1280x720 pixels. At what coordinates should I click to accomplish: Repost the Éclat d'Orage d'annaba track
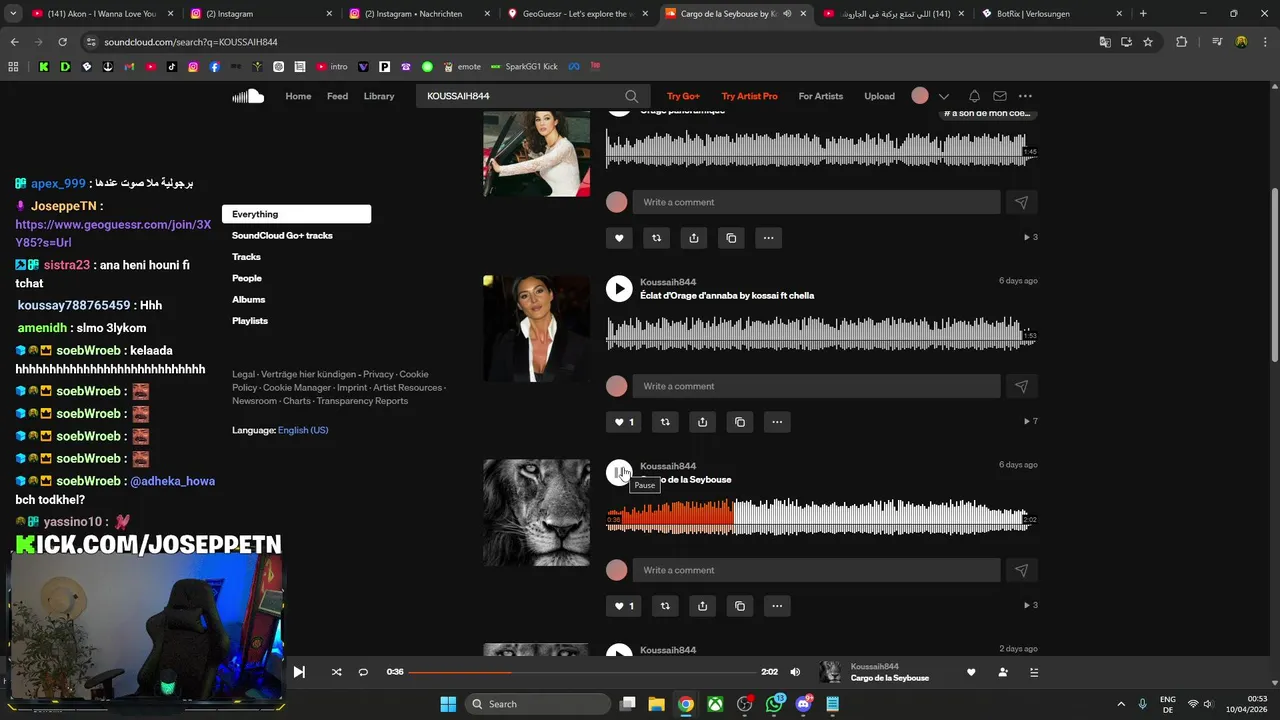click(x=665, y=422)
